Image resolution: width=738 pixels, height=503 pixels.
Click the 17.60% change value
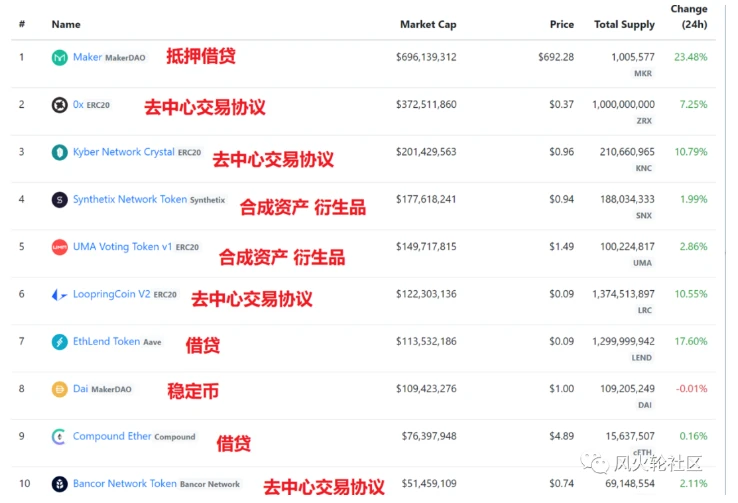tap(691, 341)
